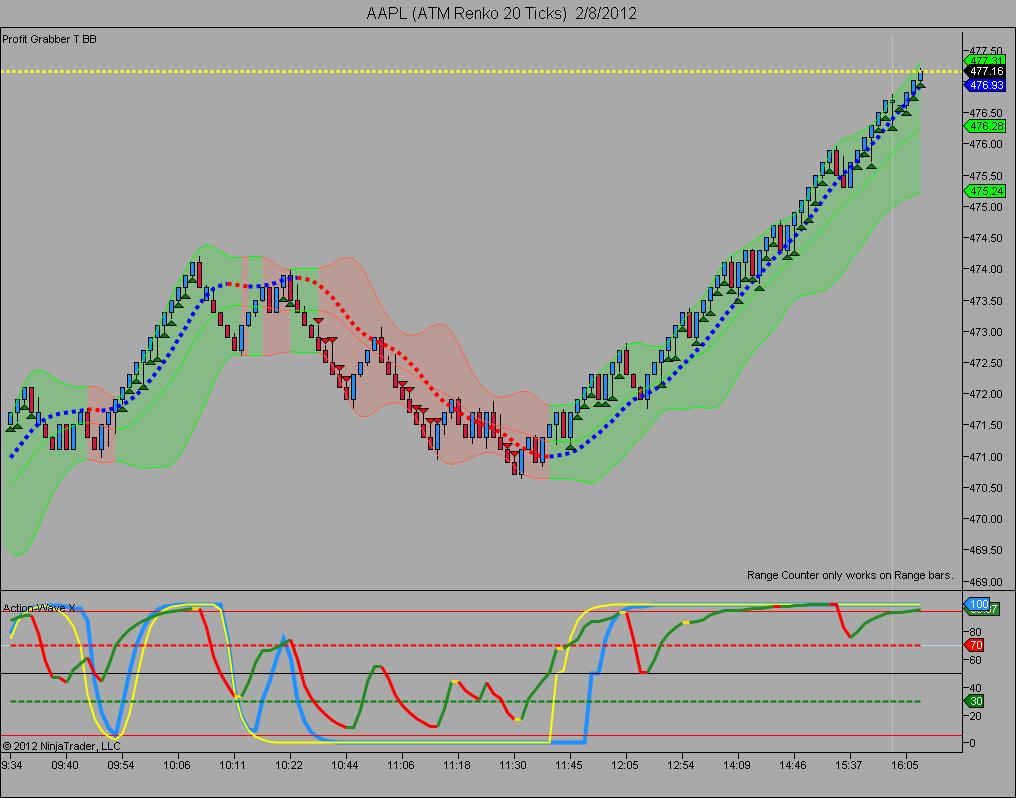Viewport: 1016px width, 798px height.
Task: Click the green 477.31 price marker
Action: coord(985,61)
